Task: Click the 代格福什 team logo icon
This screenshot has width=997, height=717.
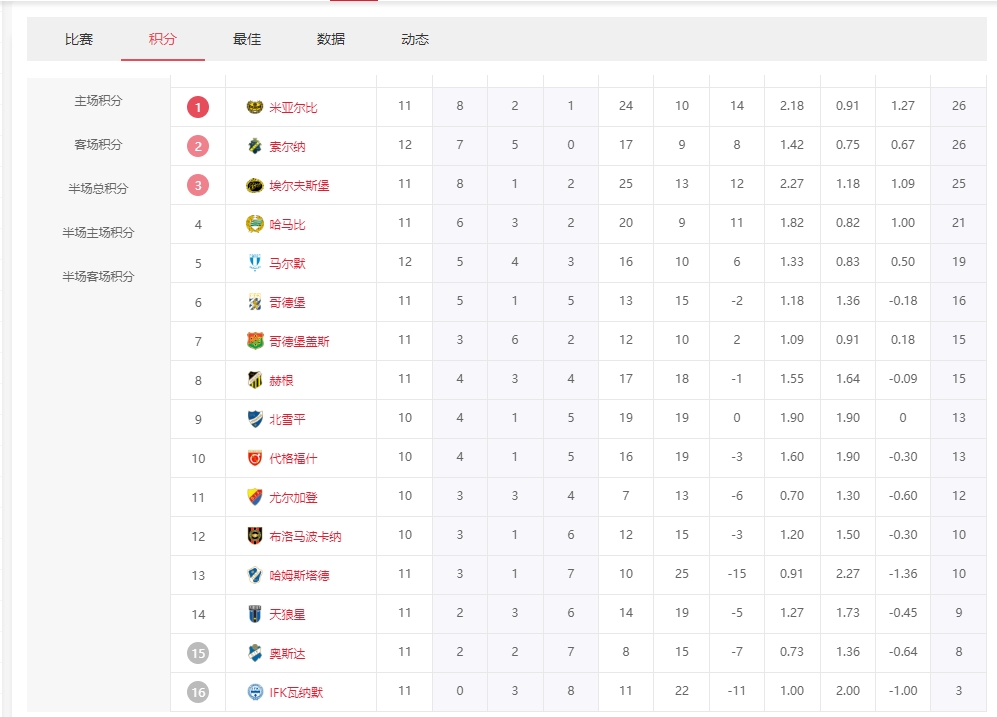Action: click(x=255, y=458)
